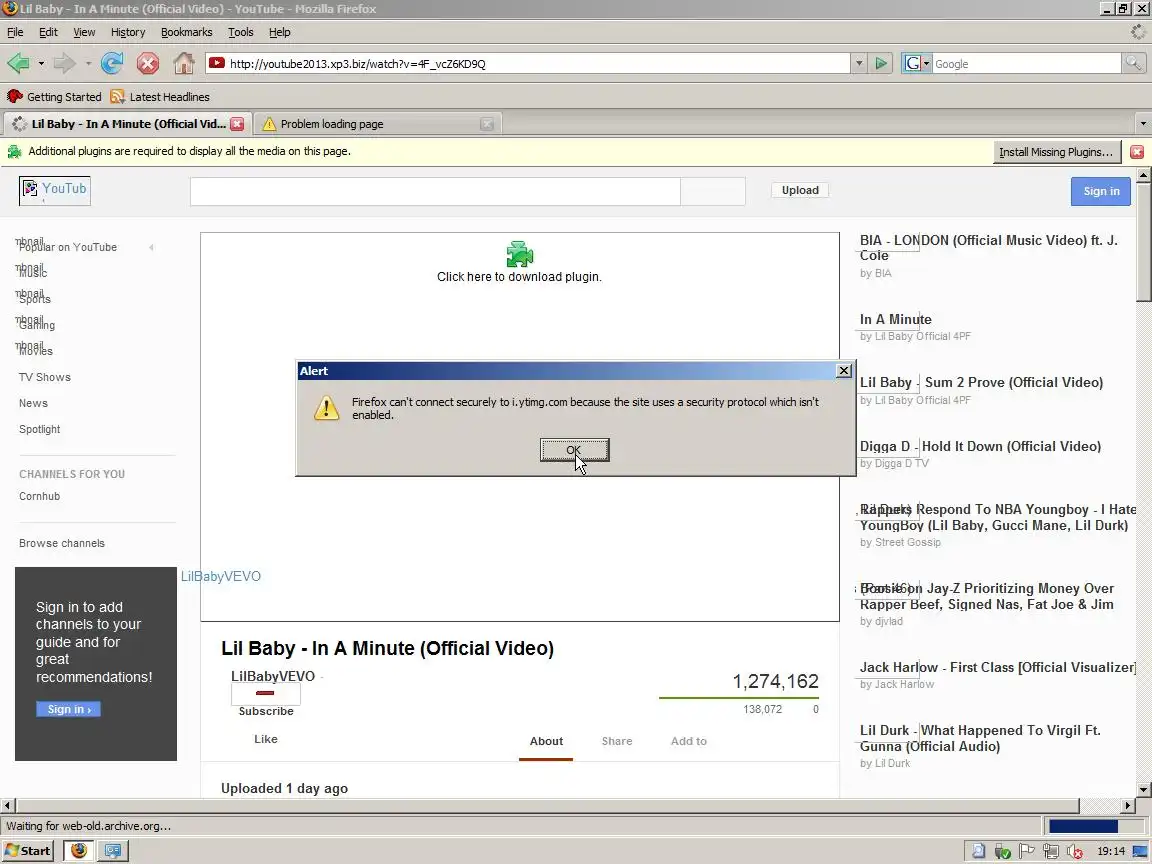Open News in the guide sidebar

pyautogui.click(x=33, y=403)
